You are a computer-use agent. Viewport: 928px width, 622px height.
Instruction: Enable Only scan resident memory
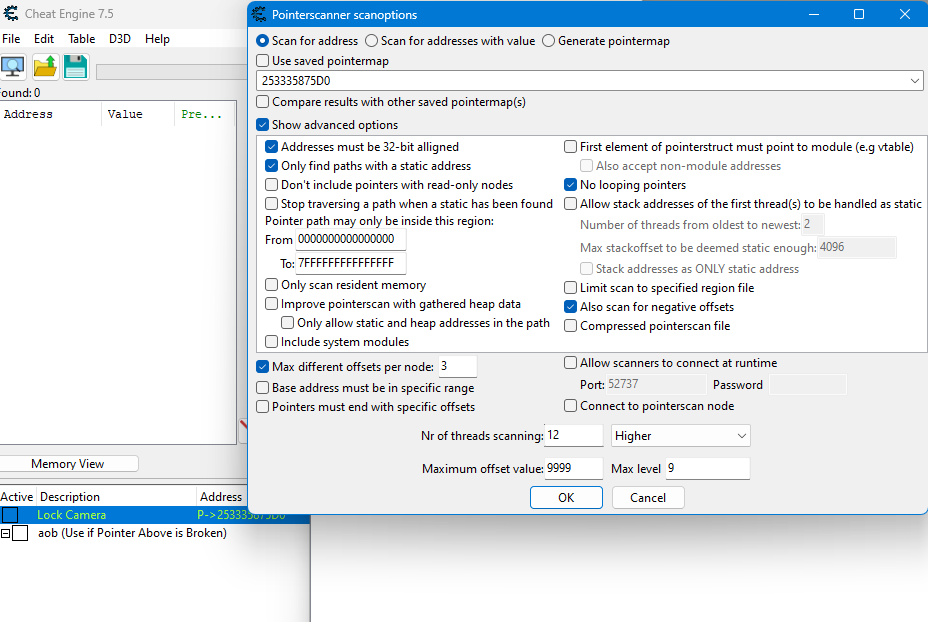[x=271, y=284]
